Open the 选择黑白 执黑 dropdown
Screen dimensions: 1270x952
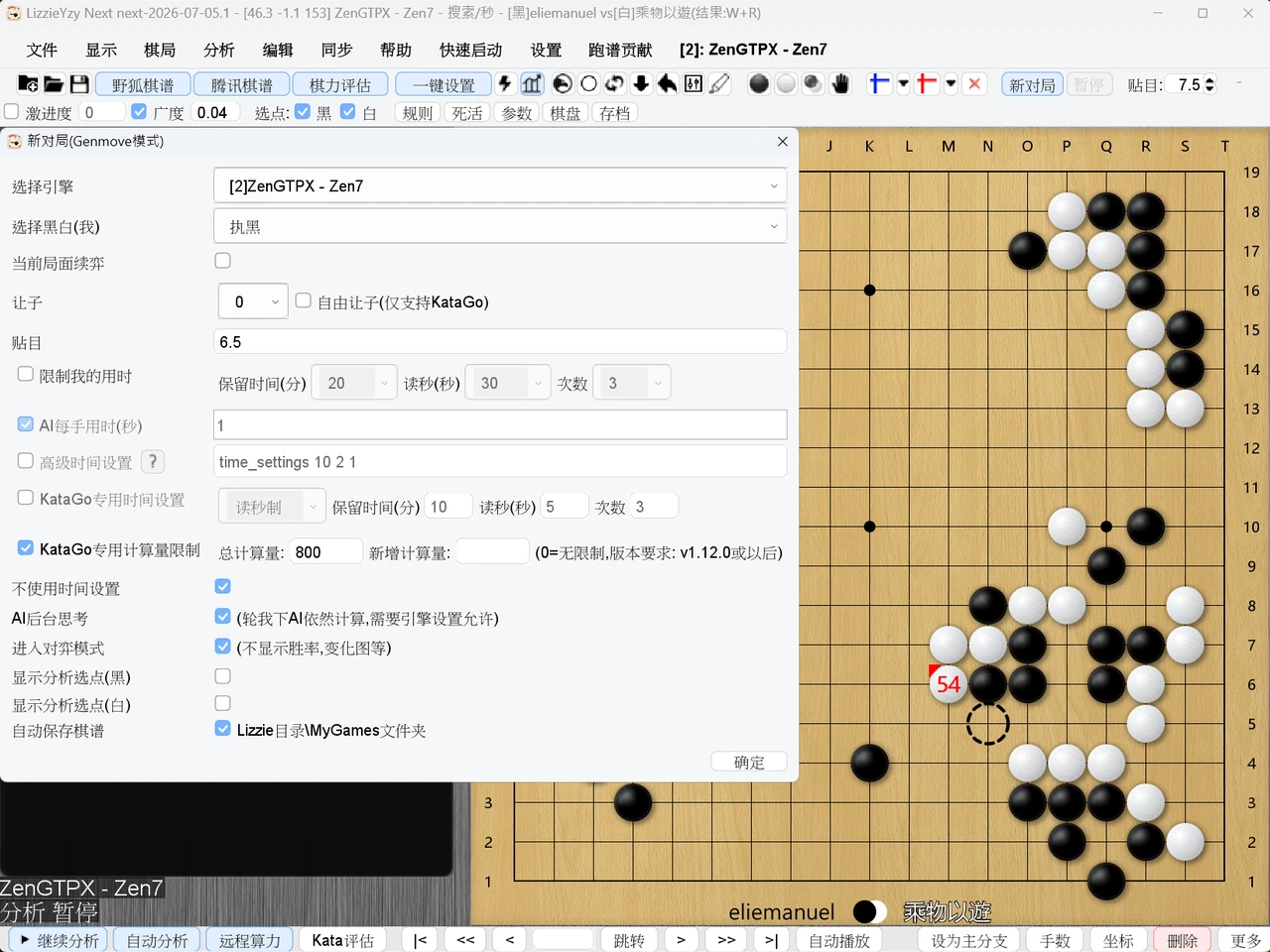500,226
